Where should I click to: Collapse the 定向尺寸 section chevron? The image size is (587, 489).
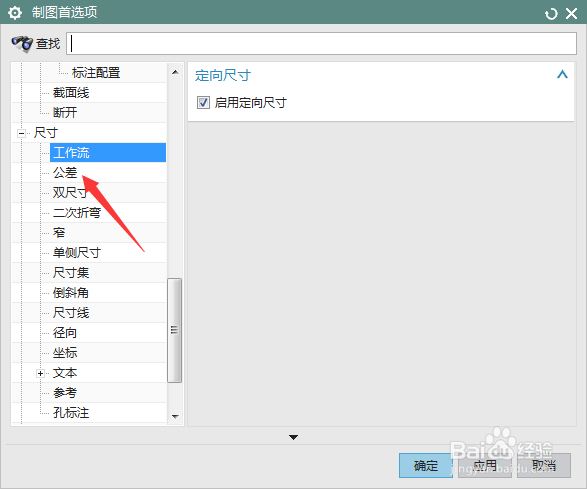pyautogui.click(x=562, y=74)
